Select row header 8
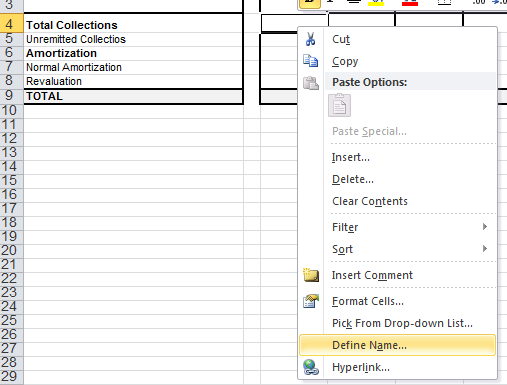 pyautogui.click(x=12, y=81)
